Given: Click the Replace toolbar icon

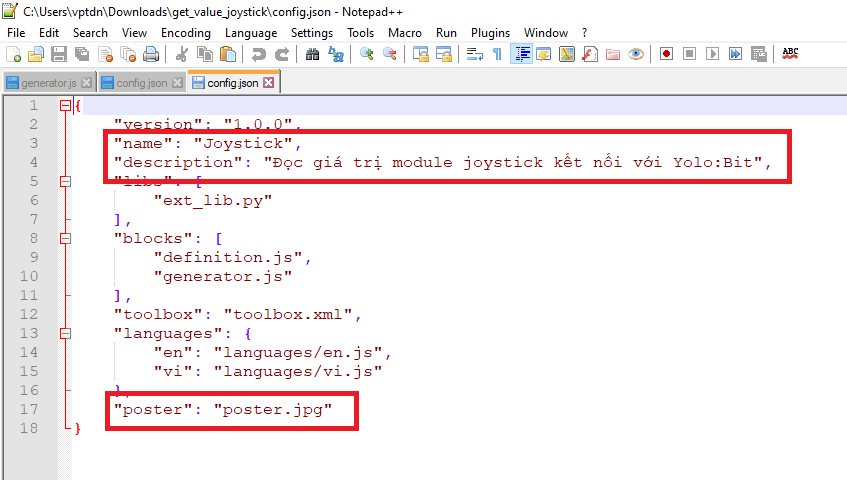Looking at the screenshot, I should pos(335,54).
